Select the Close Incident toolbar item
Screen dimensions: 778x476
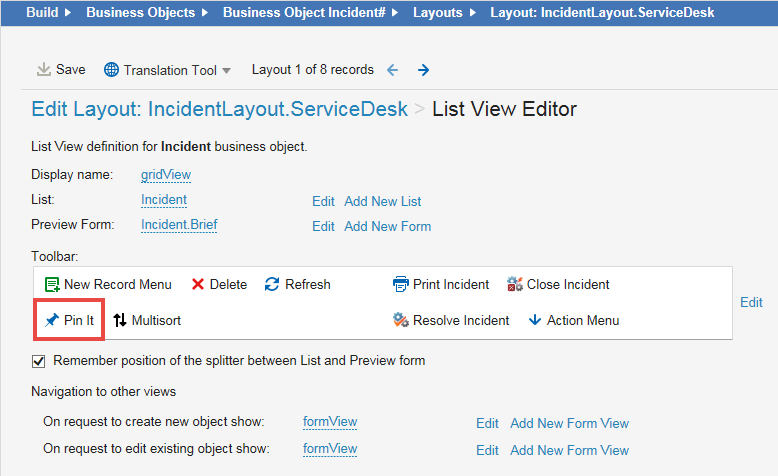point(558,284)
